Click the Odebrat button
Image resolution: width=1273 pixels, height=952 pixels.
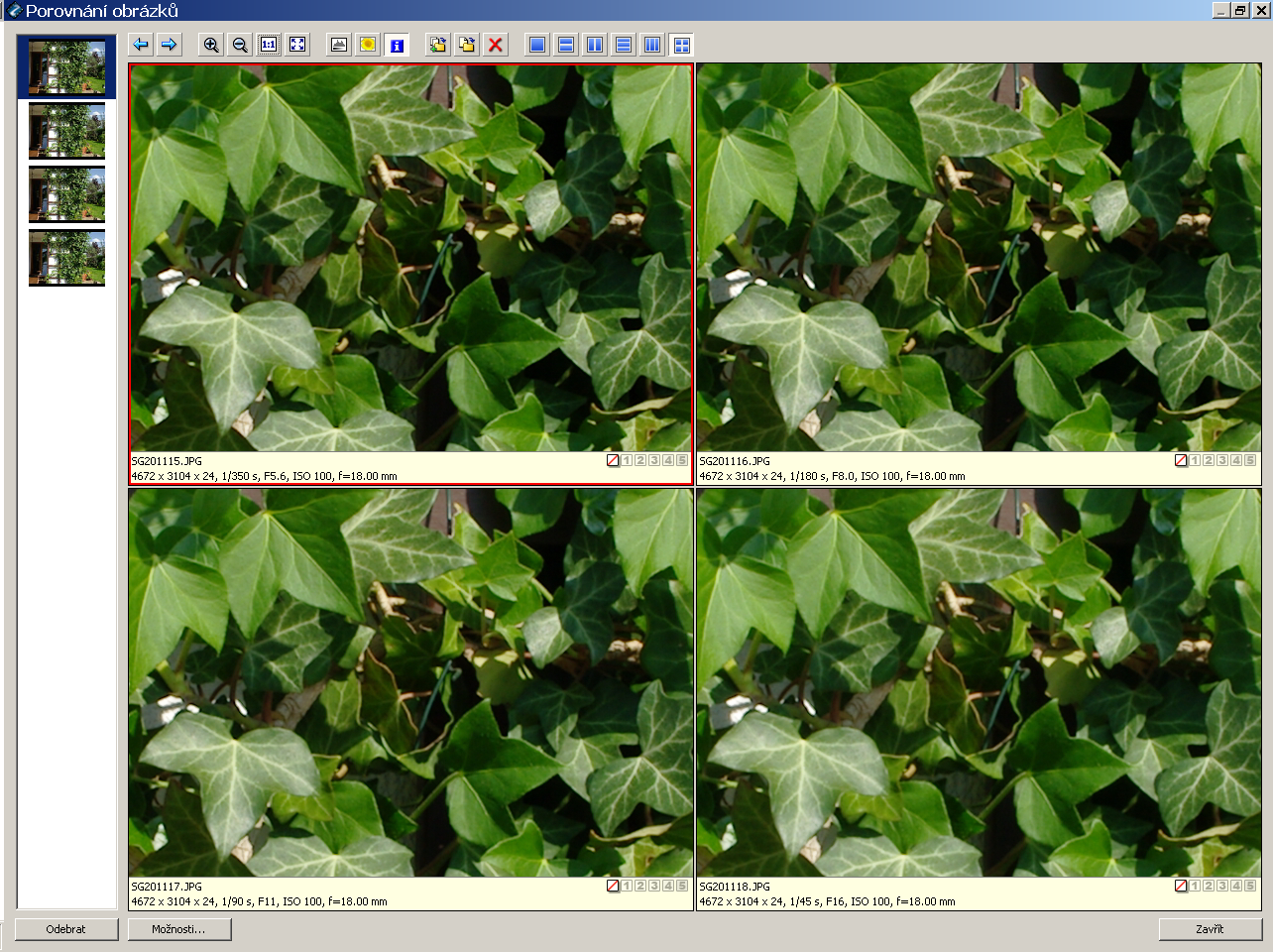pos(66,929)
